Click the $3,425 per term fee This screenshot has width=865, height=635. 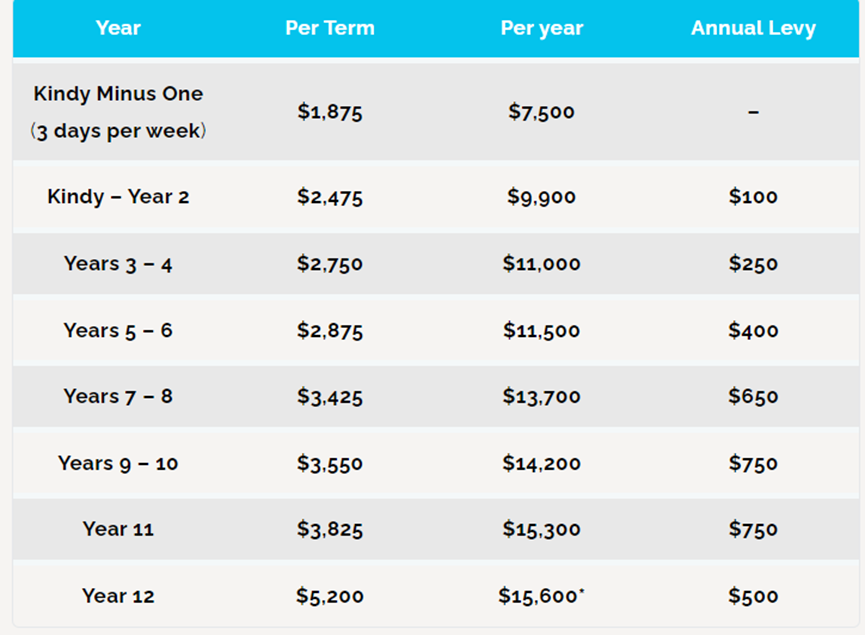[330, 397]
